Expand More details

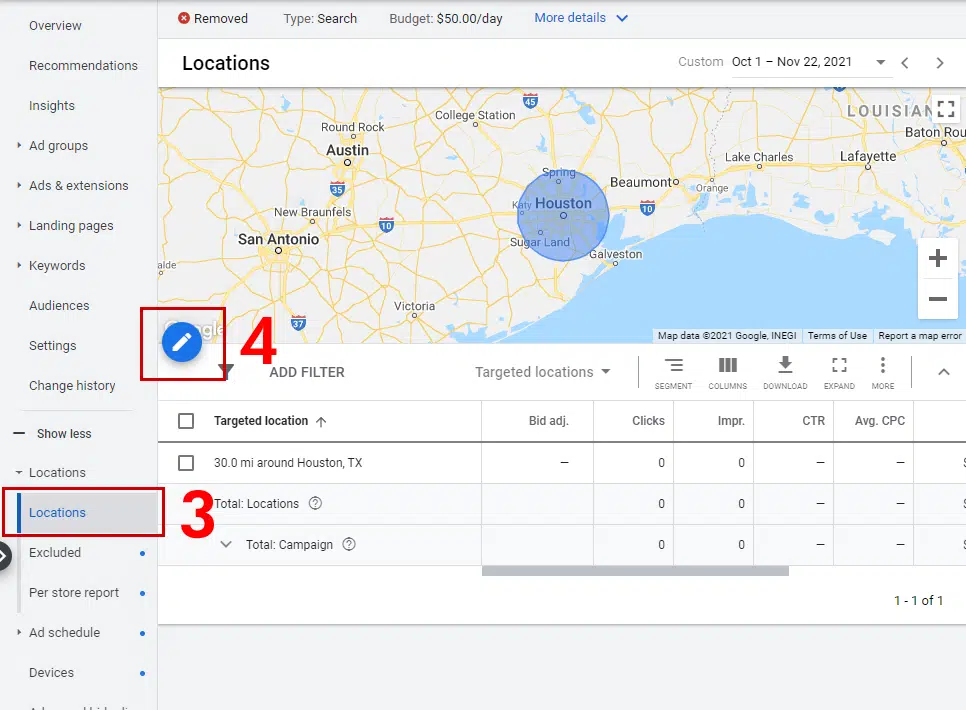581,18
